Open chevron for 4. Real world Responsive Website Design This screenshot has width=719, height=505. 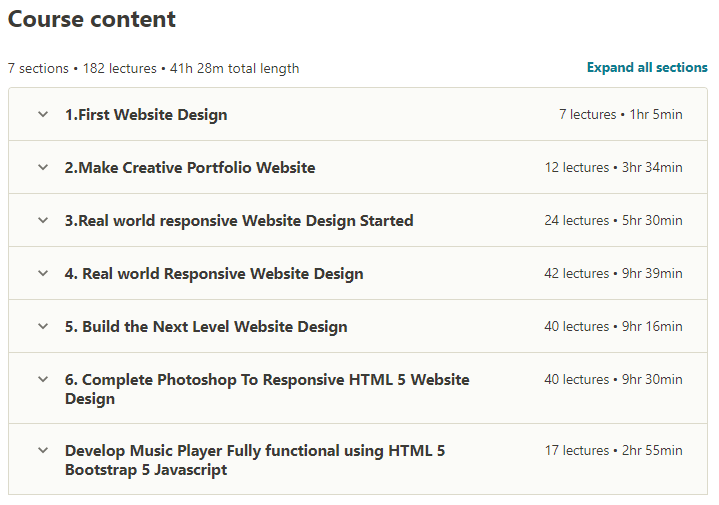(43, 273)
